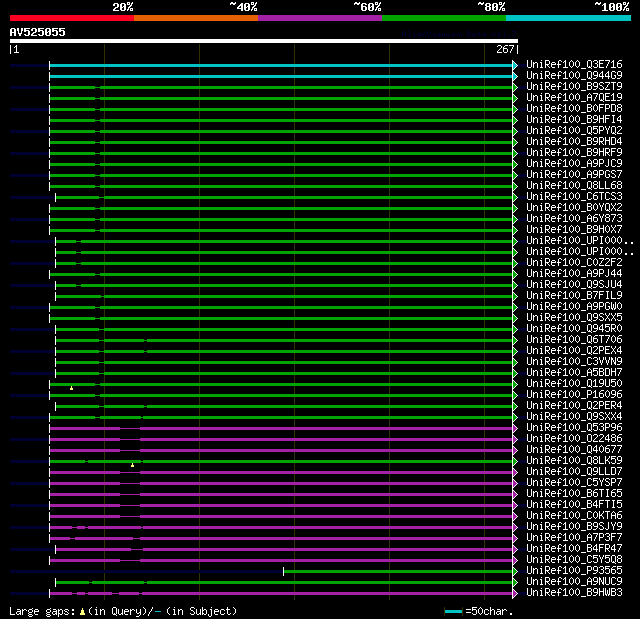Select UniRef100_A5BDH7 label
The height and width of the screenshot is (619, 640).
coord(574,373)
